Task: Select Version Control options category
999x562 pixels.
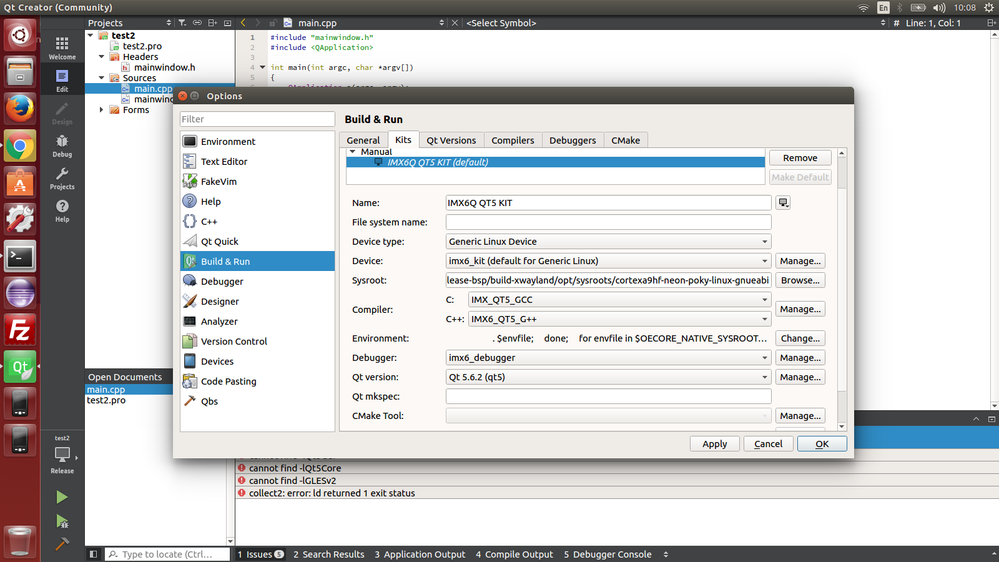Action: pos(257,341)
